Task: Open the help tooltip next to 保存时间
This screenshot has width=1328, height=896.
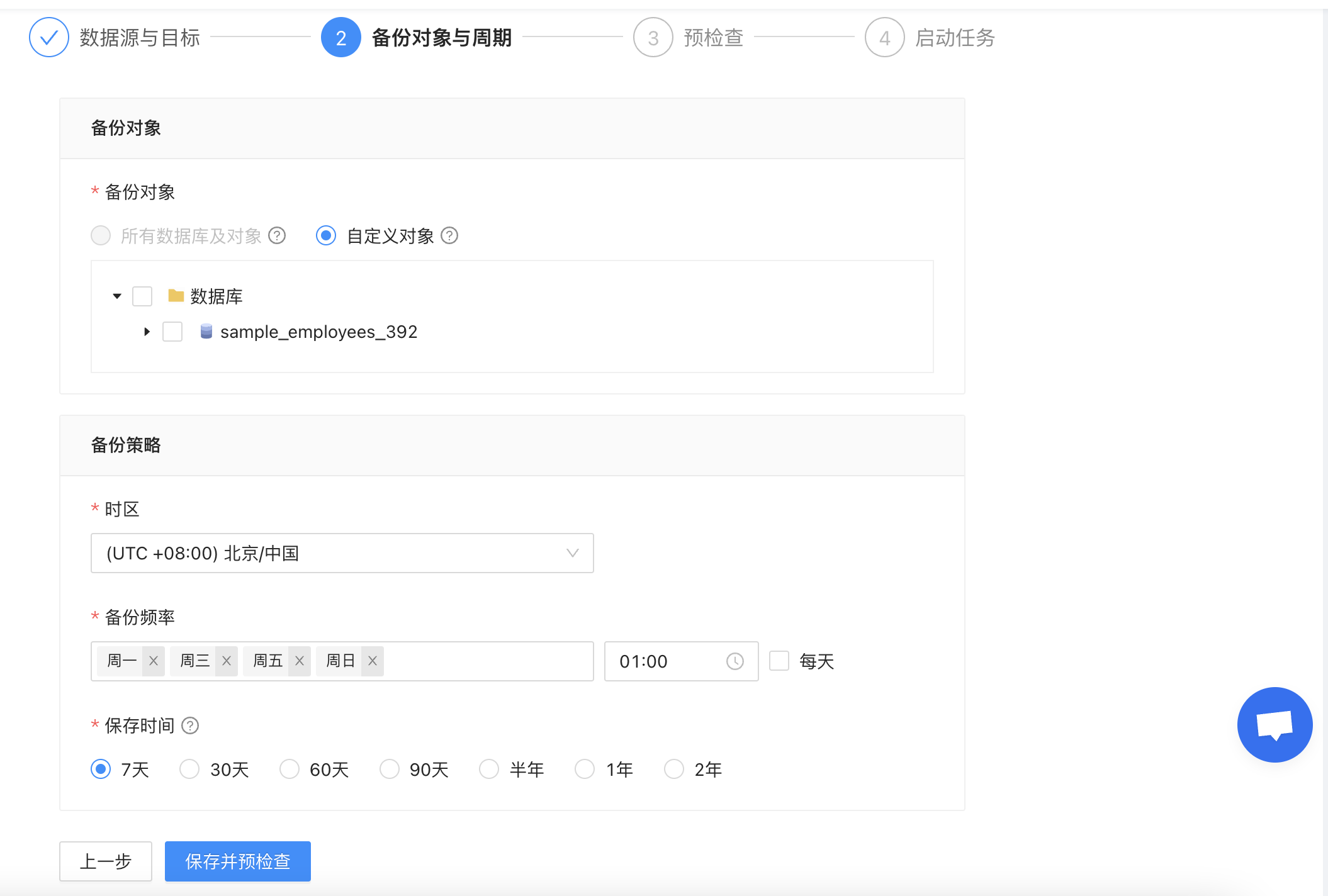Action: [189, 725]
